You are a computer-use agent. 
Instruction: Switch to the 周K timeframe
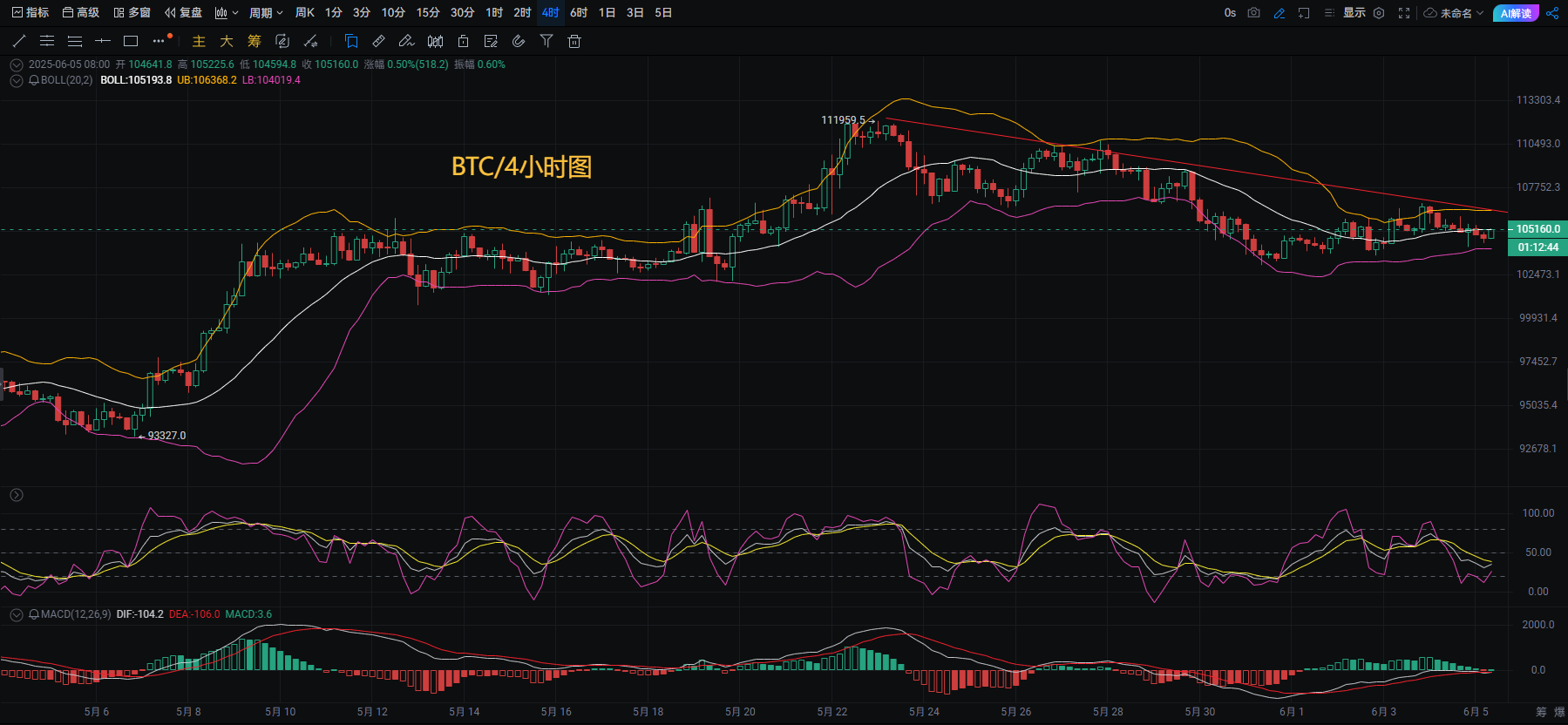[304, 13]
